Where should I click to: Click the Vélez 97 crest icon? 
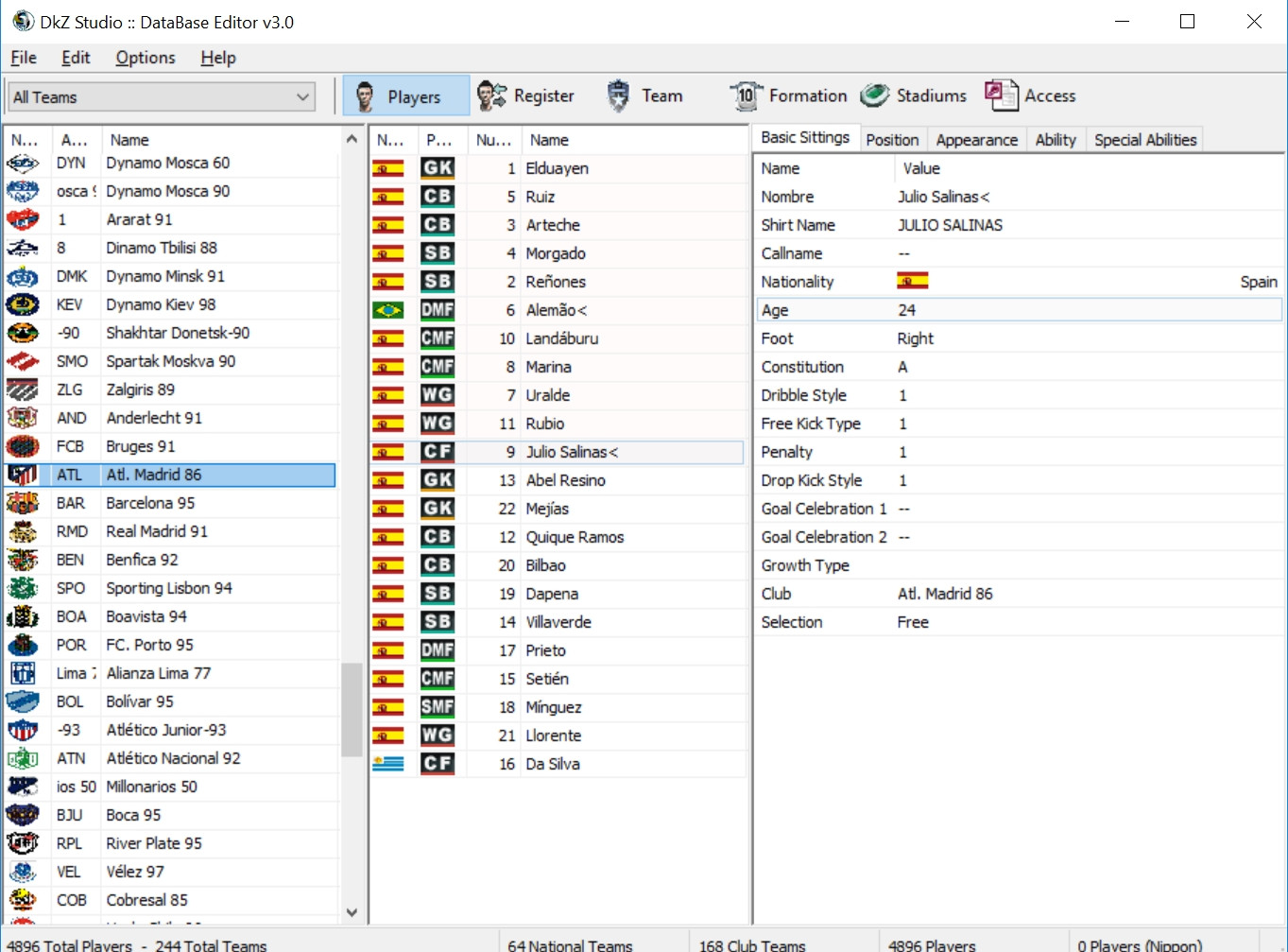coord(23,872)
